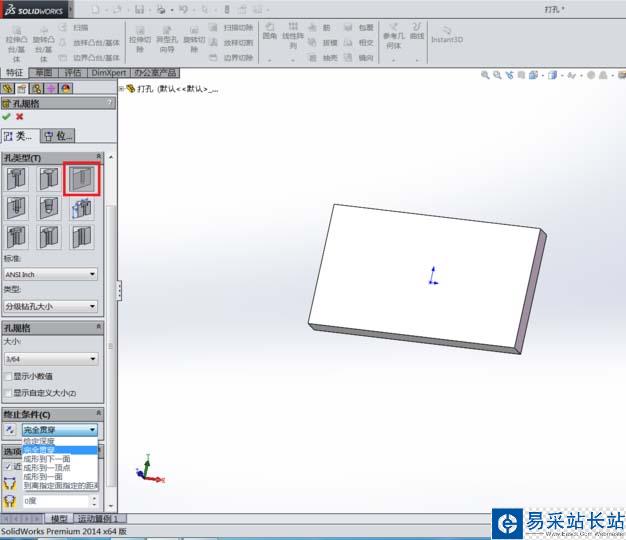Viewport: 626px width, 540px height.
Task: Click the end condition reverse direction icon
Action: [x=10, y=429]
